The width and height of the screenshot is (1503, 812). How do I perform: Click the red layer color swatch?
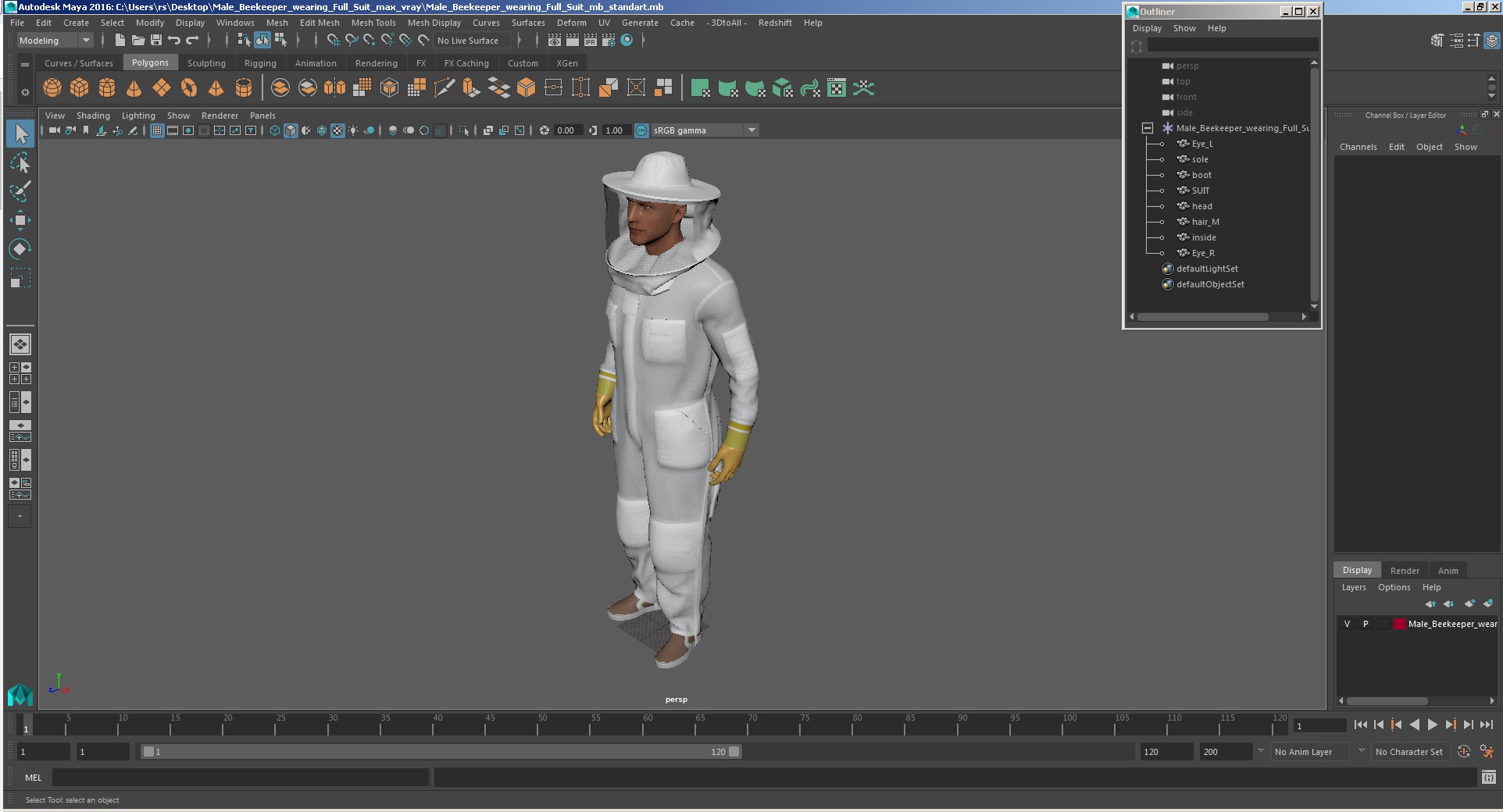pyautogui.click(x=1400, y=624)
